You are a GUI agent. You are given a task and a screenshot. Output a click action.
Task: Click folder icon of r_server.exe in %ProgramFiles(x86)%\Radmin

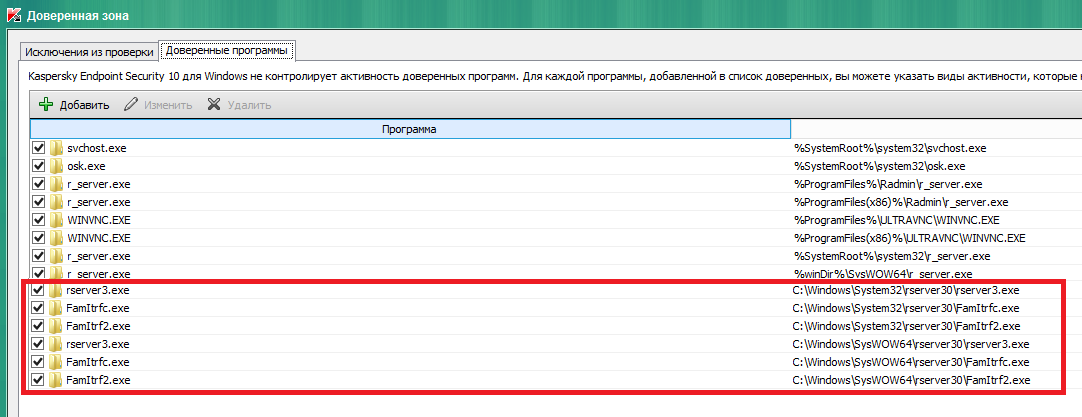click(56, 202)
